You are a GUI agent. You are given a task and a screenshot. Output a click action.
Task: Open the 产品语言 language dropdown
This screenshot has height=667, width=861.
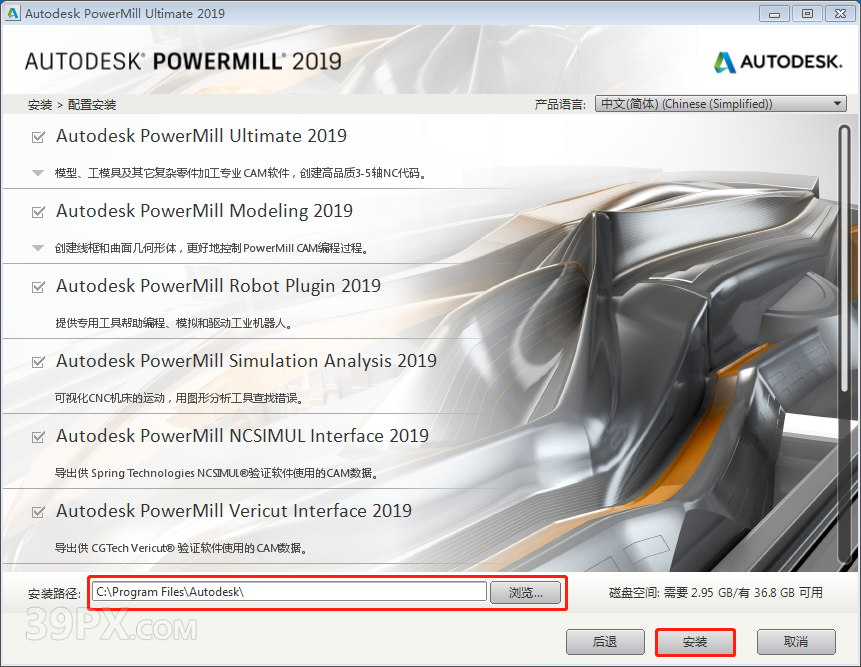point(720,104)
